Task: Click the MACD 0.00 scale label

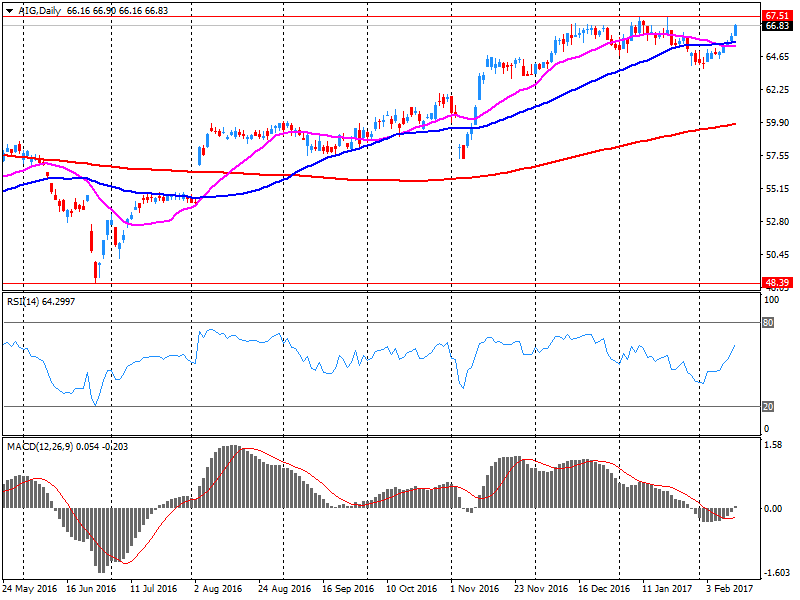Action: coord(773,508)
